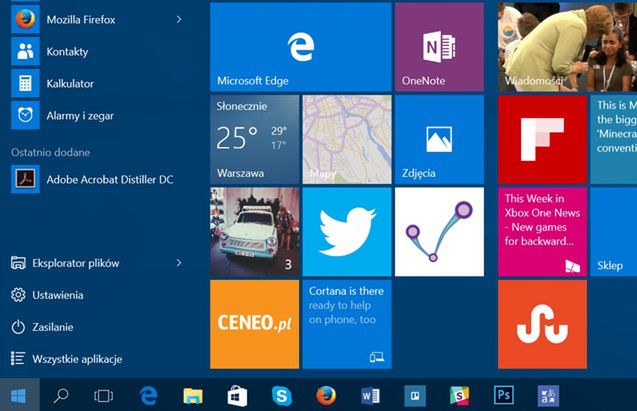The height and width of the screenshot is (411, 637).
Task: Open the Mapy tile
Action: [x=347, y=140]
